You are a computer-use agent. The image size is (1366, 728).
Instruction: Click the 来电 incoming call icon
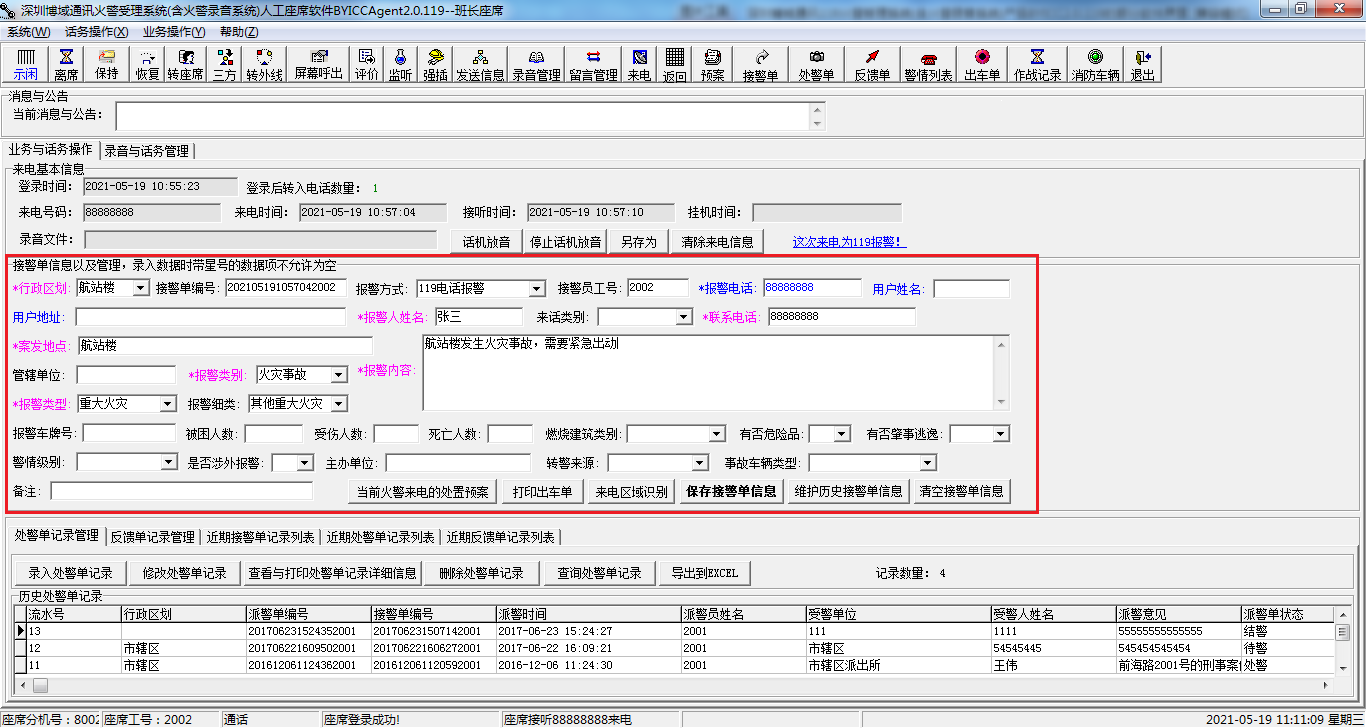(x=639, y=65)
